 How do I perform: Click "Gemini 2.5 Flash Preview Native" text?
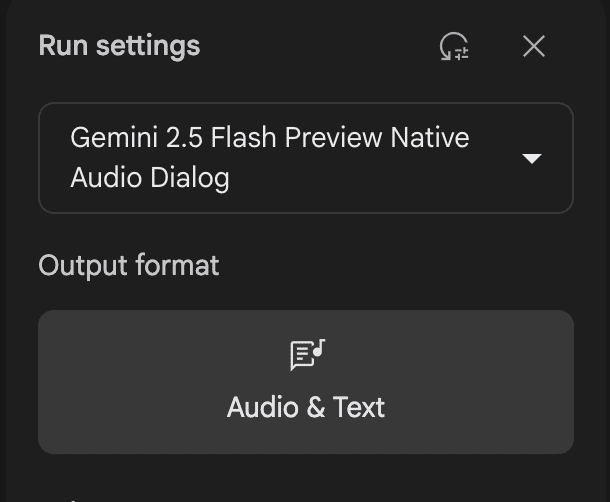coord(269,137)
